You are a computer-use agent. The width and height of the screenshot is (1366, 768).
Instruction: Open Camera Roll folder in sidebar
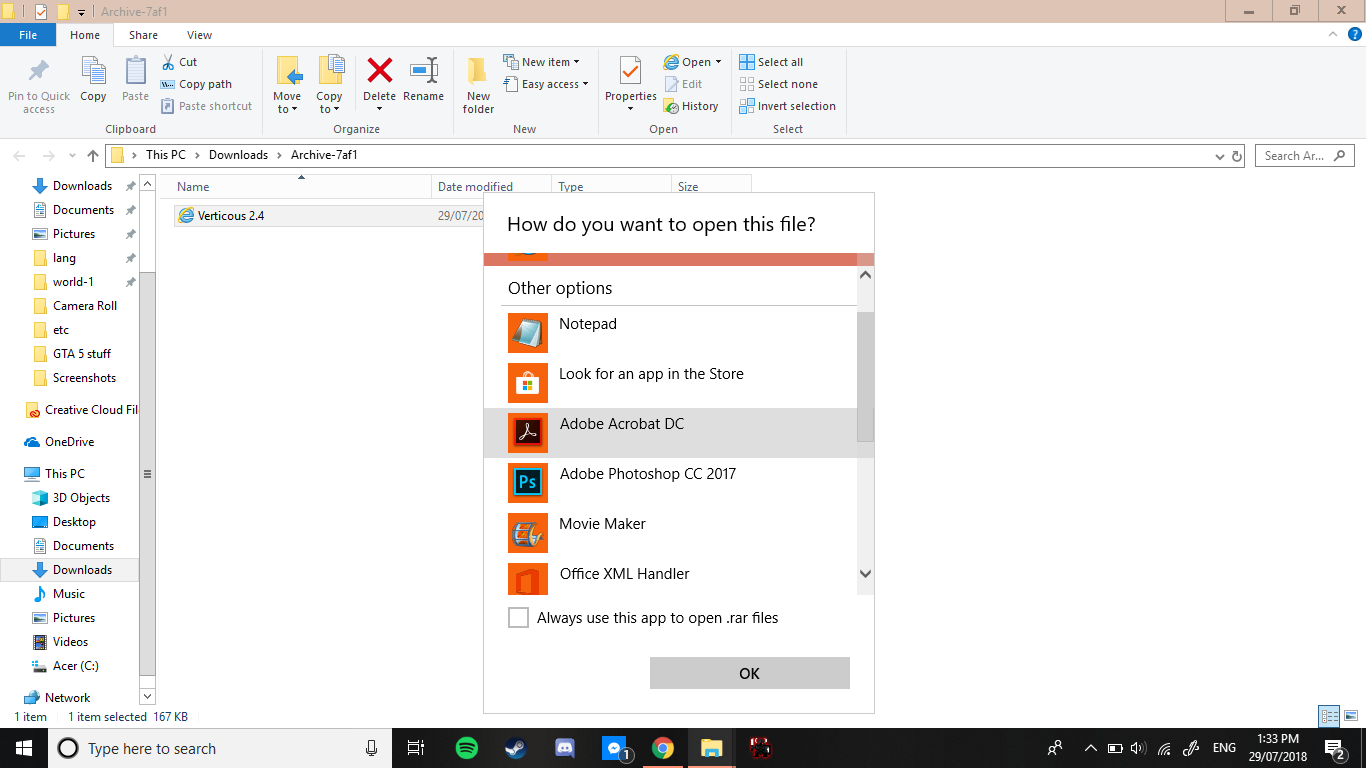coord(85,306)
